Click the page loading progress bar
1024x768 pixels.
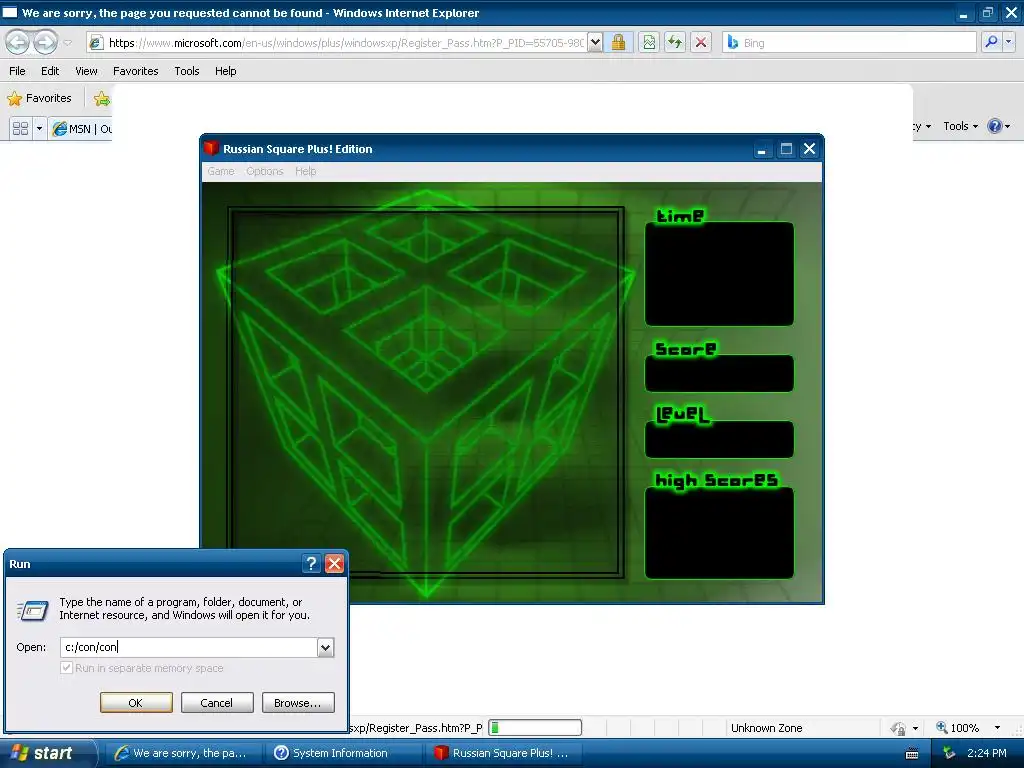point(535,728)
